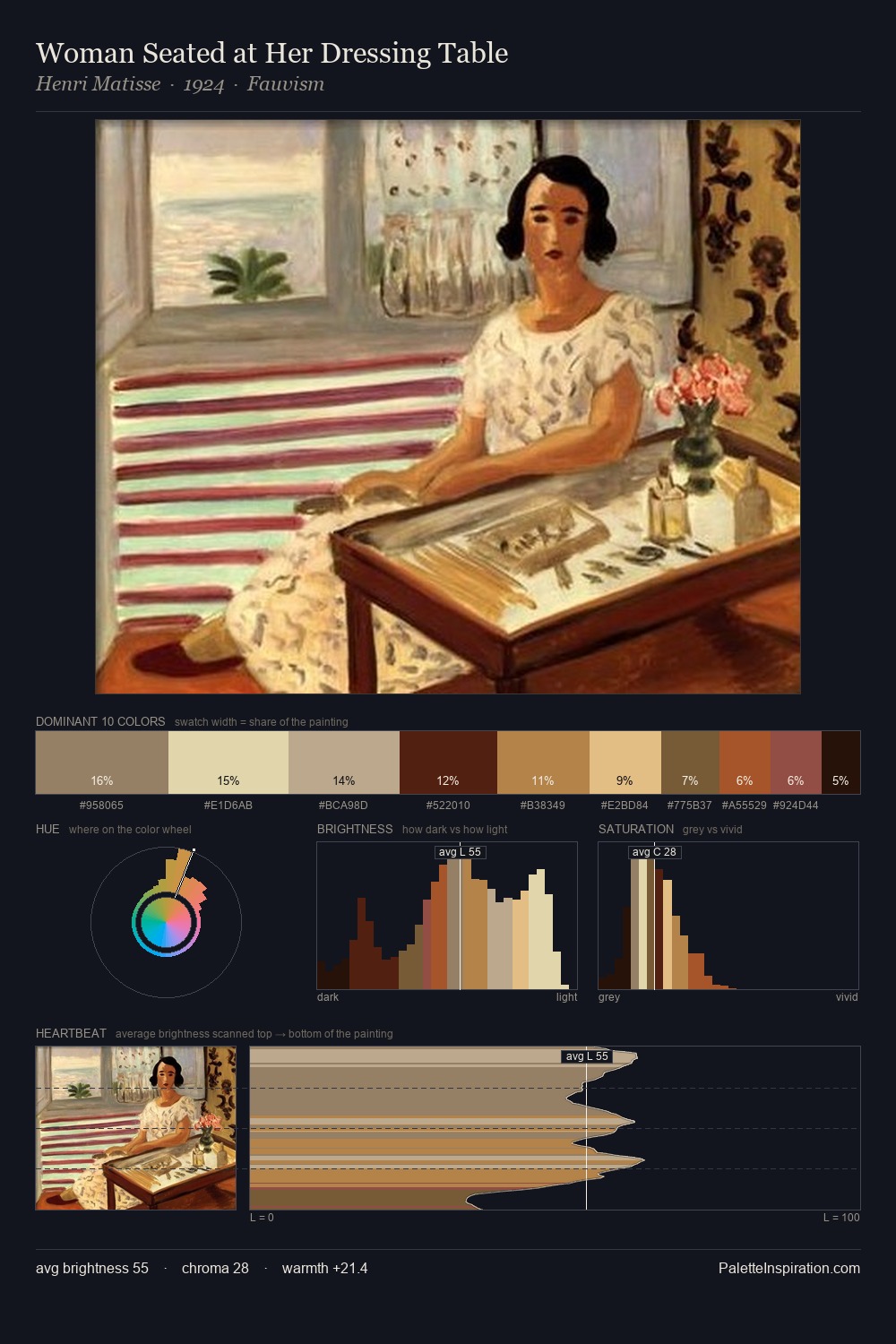
Task: Click the 'avg L 55' brightness histogram label
Action: 460,852
